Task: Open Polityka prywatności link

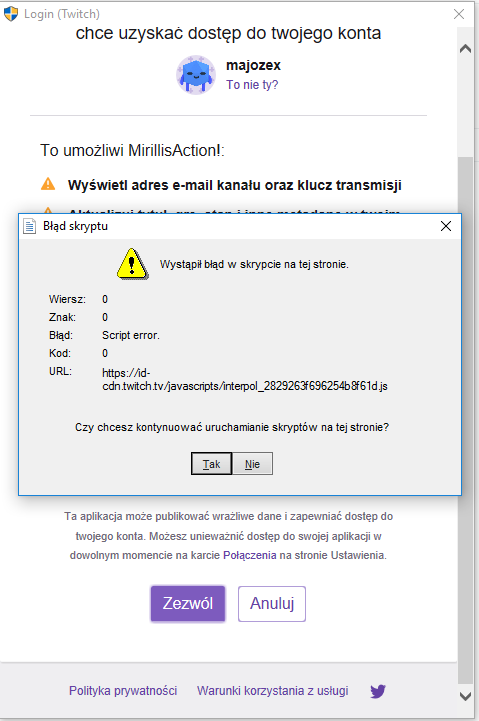Action: tap(123, 691)
